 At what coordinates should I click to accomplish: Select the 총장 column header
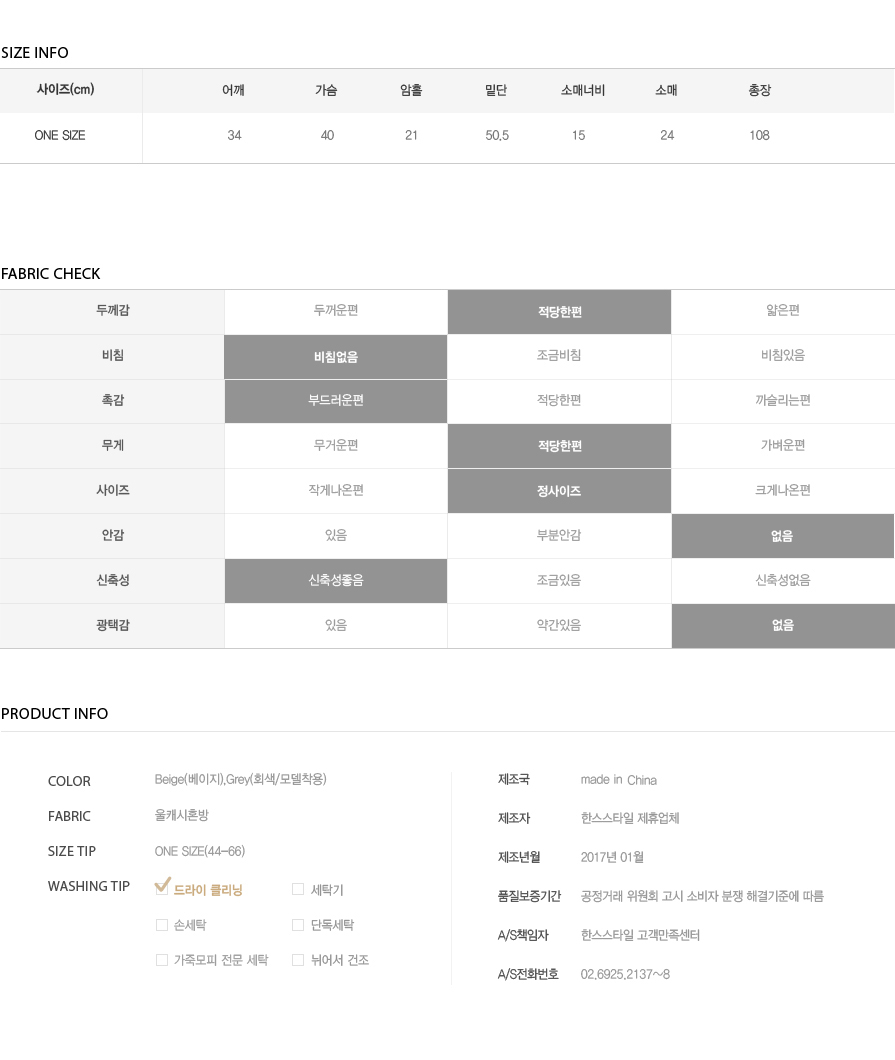point(760,90)
